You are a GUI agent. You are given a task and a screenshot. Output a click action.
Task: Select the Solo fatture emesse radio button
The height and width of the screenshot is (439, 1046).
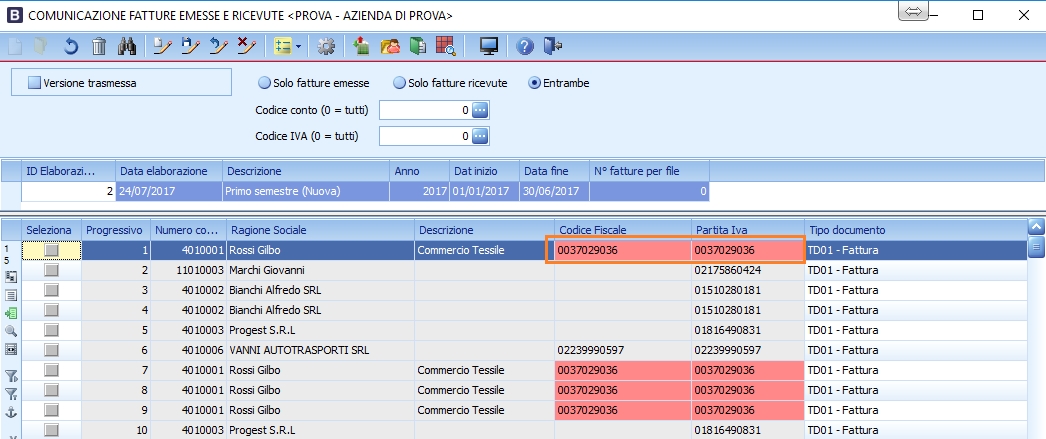(x=264, y=83)
